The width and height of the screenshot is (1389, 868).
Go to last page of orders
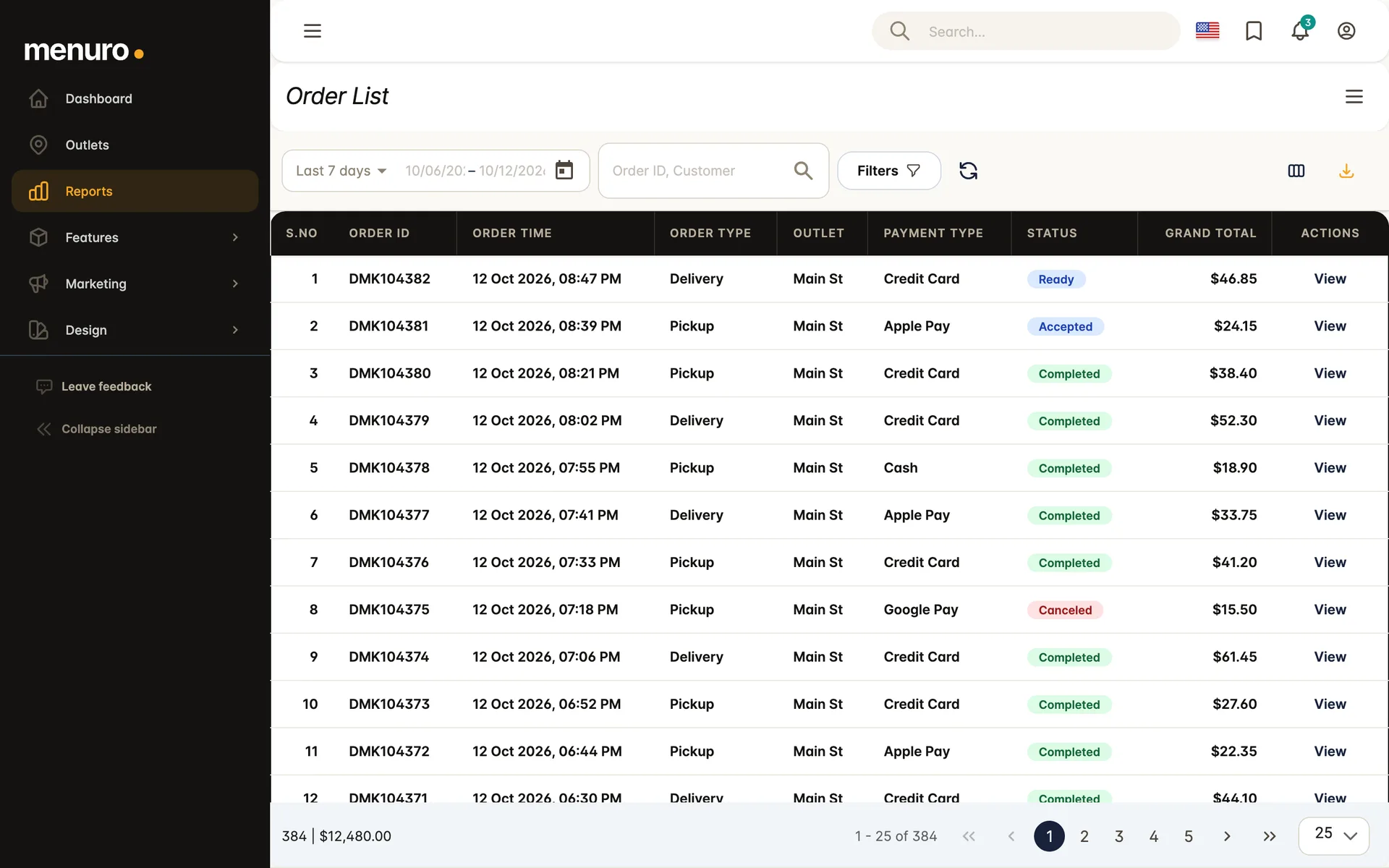(1269, 836)
